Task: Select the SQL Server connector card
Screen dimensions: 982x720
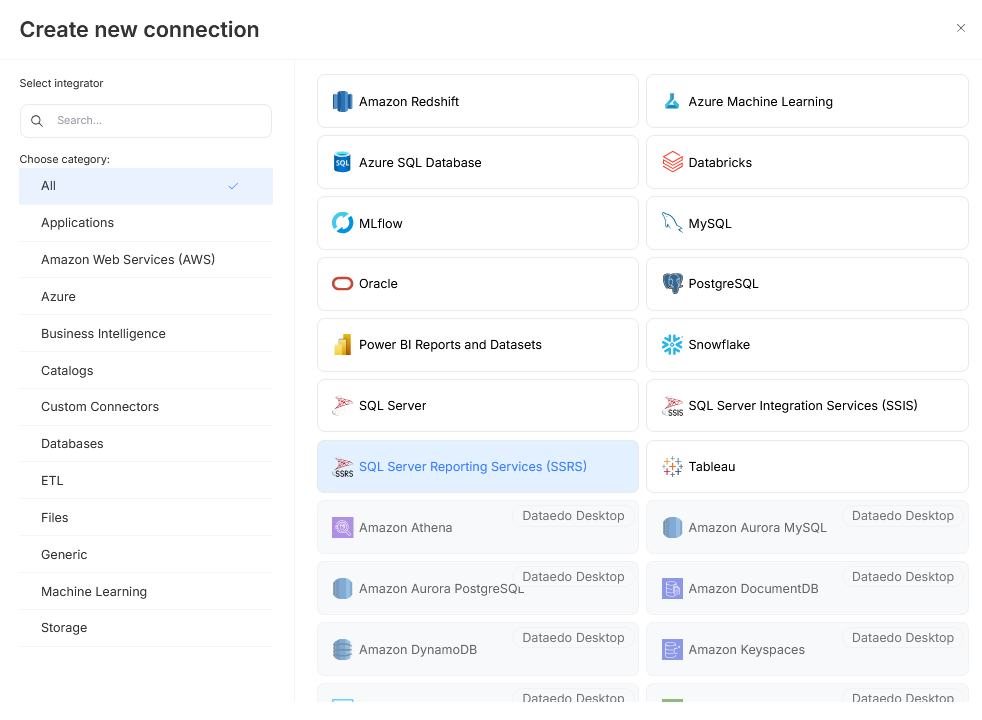Action: click(x=477, y=406)
